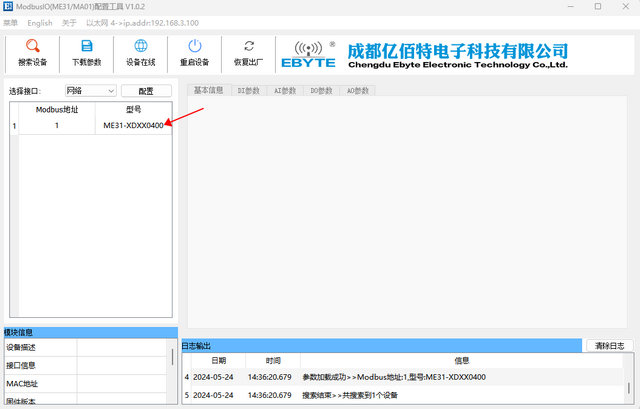Select the MAC地址 row in module info

40,383
